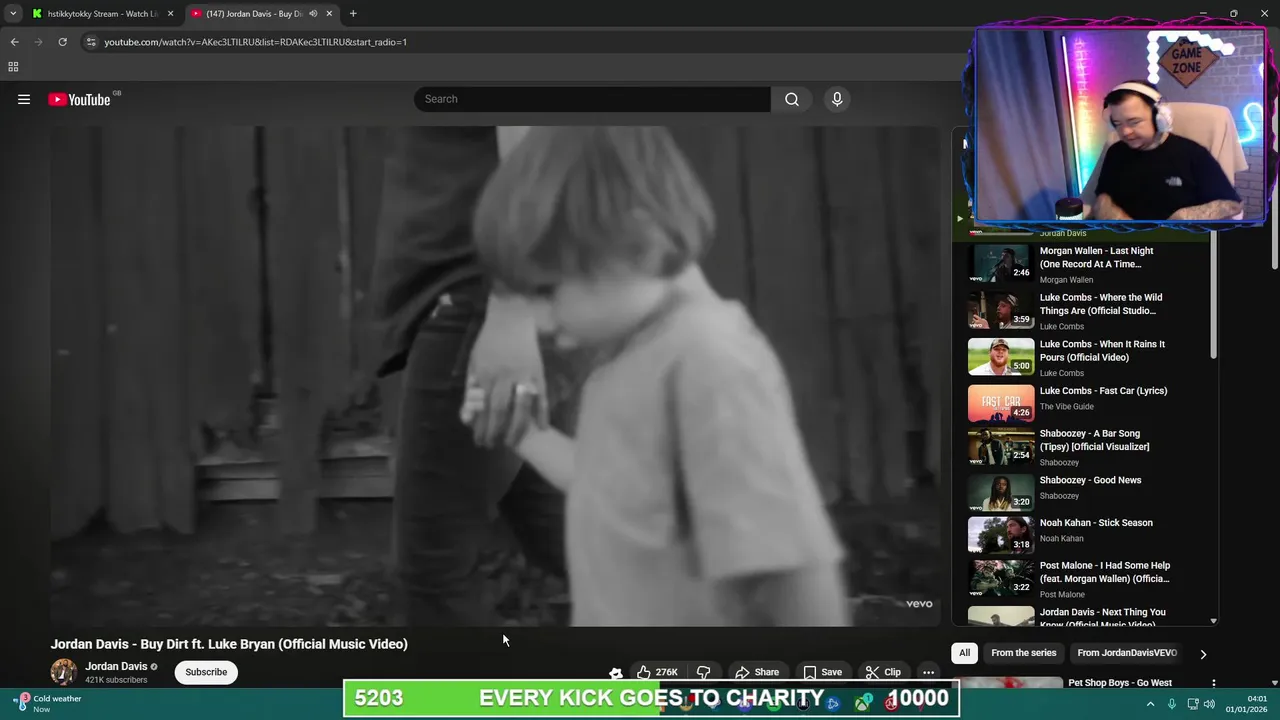Play Shaboozey A Bar Song thumbnail
Viewport: 1280px width, 720px height.
click(1001, 446)
